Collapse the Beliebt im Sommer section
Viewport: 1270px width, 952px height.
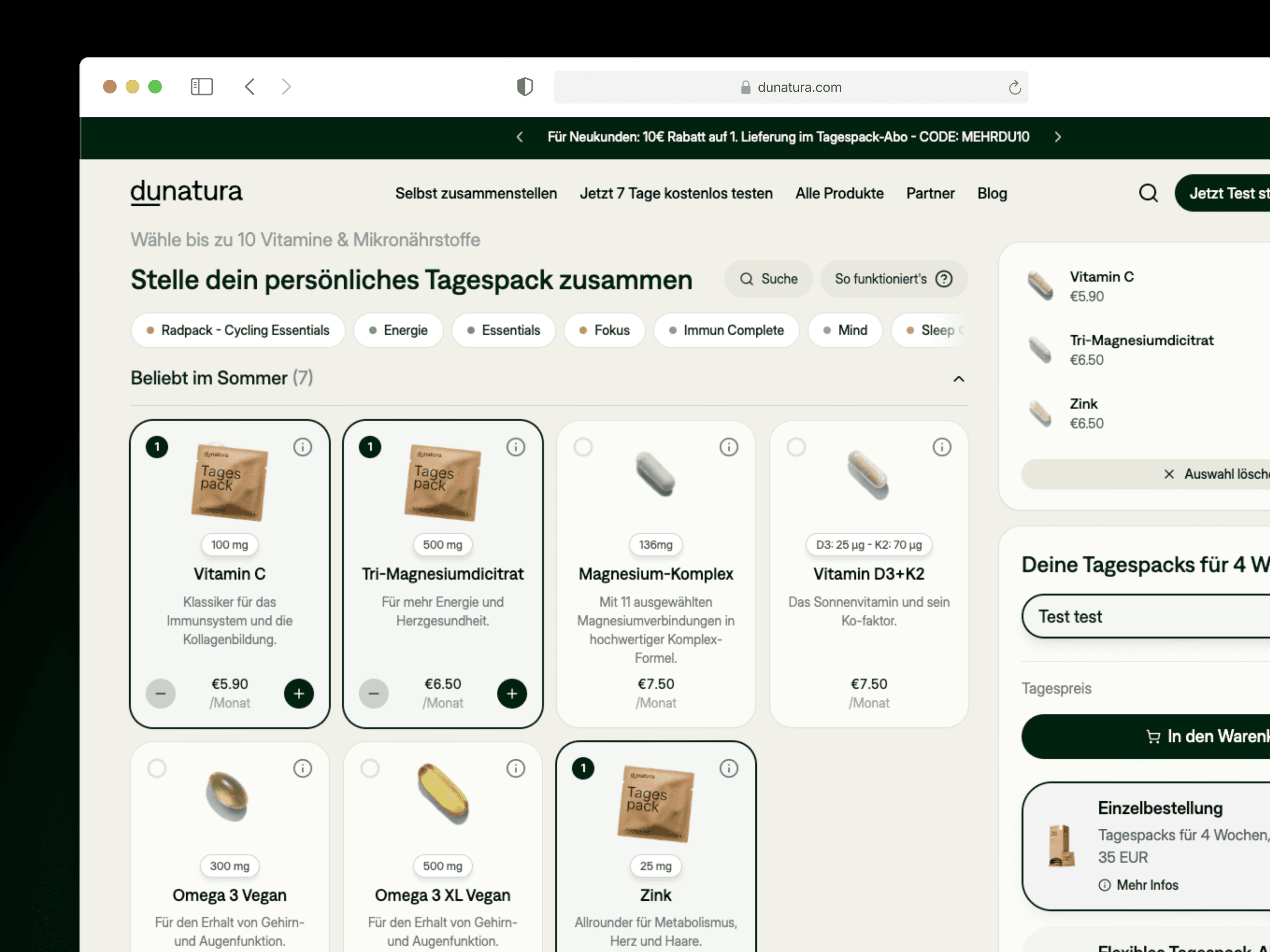pos(958,379)
